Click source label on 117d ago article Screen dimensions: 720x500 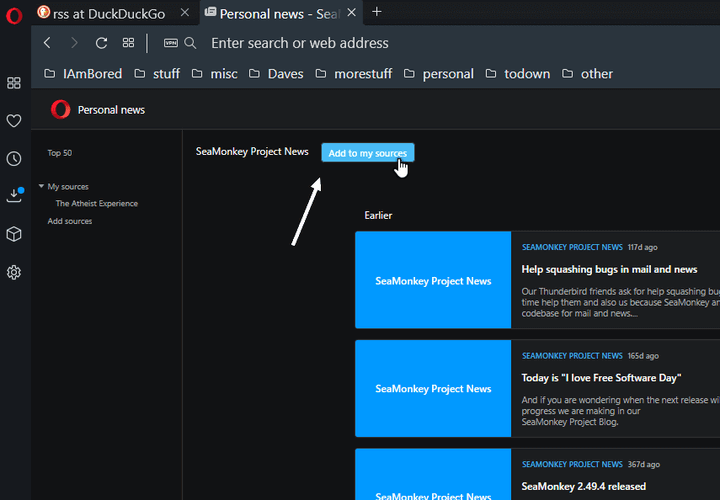click(572, 247)
